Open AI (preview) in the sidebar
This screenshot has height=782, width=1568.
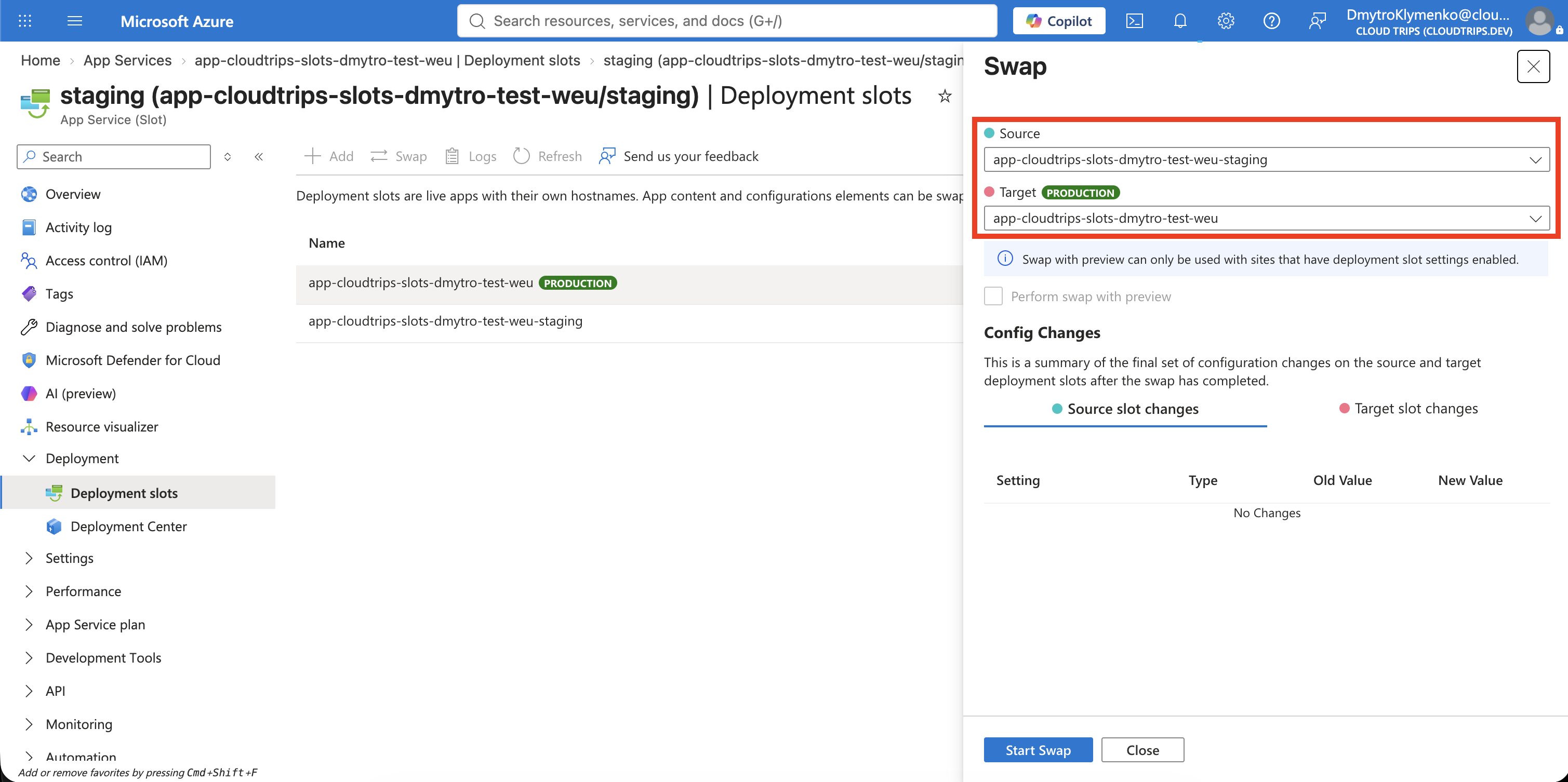pyautogui.click(x=81, y=393)
